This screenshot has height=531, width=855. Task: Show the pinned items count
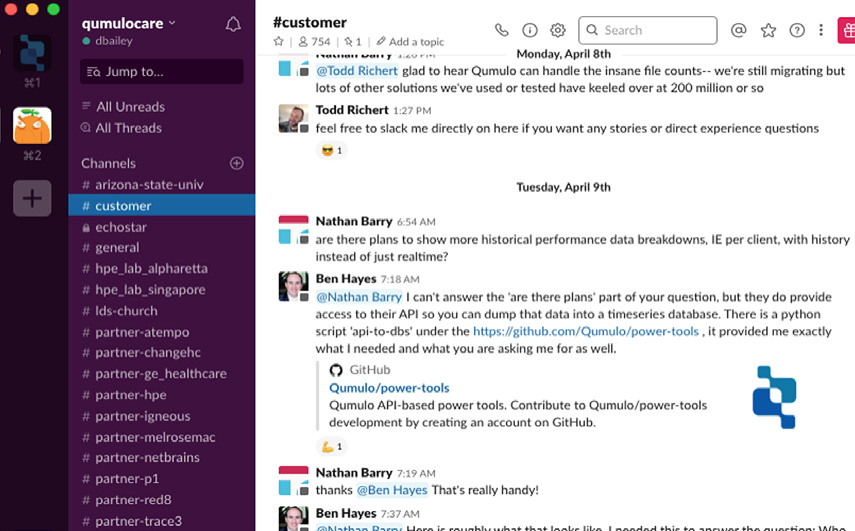(353, 41)
